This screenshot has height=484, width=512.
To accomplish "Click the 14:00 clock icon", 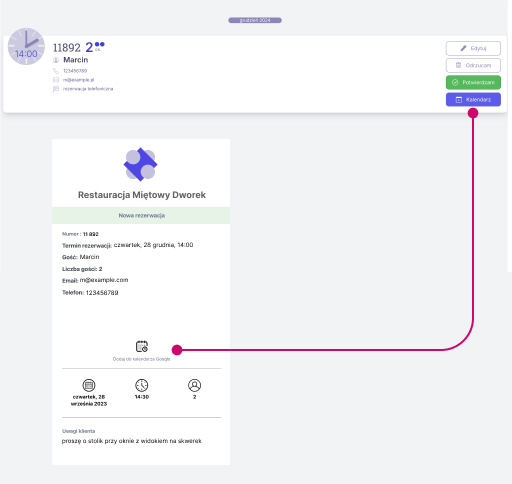I will click(26, 46).
